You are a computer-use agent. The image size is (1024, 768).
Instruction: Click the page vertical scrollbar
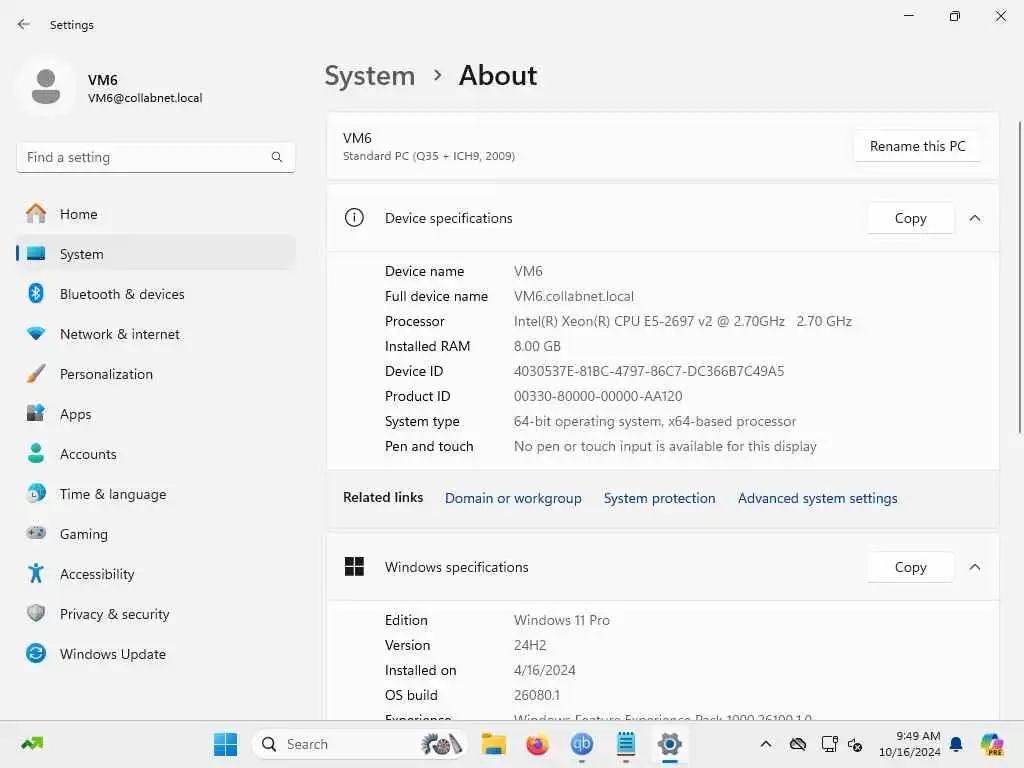pos(1019,277)
